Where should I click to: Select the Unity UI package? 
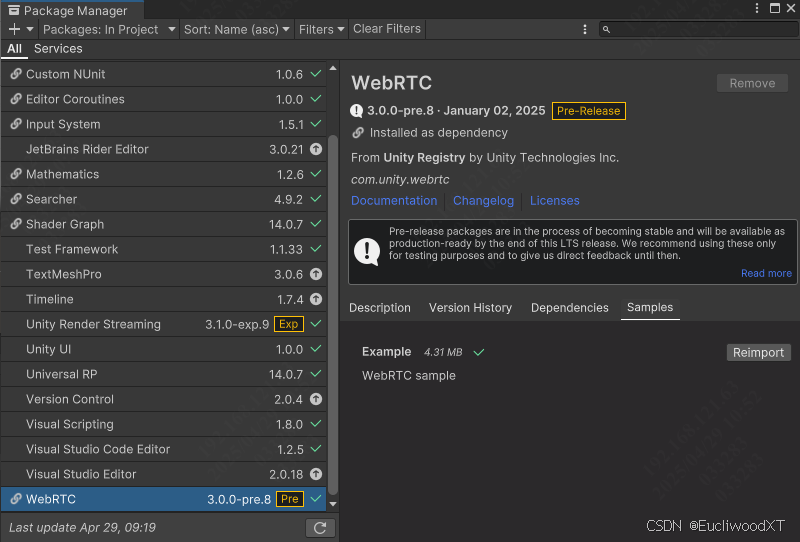(164, 349)
